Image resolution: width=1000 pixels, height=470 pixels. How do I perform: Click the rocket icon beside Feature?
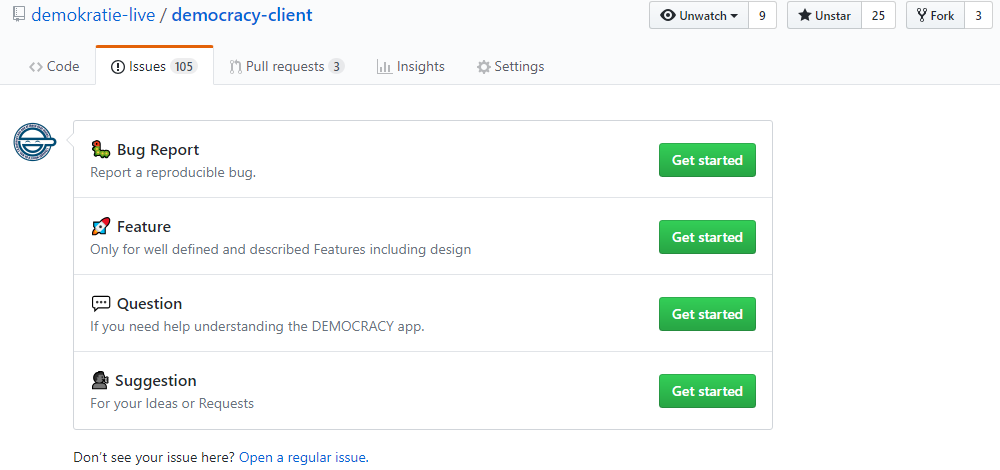click(x=100, y=227)
